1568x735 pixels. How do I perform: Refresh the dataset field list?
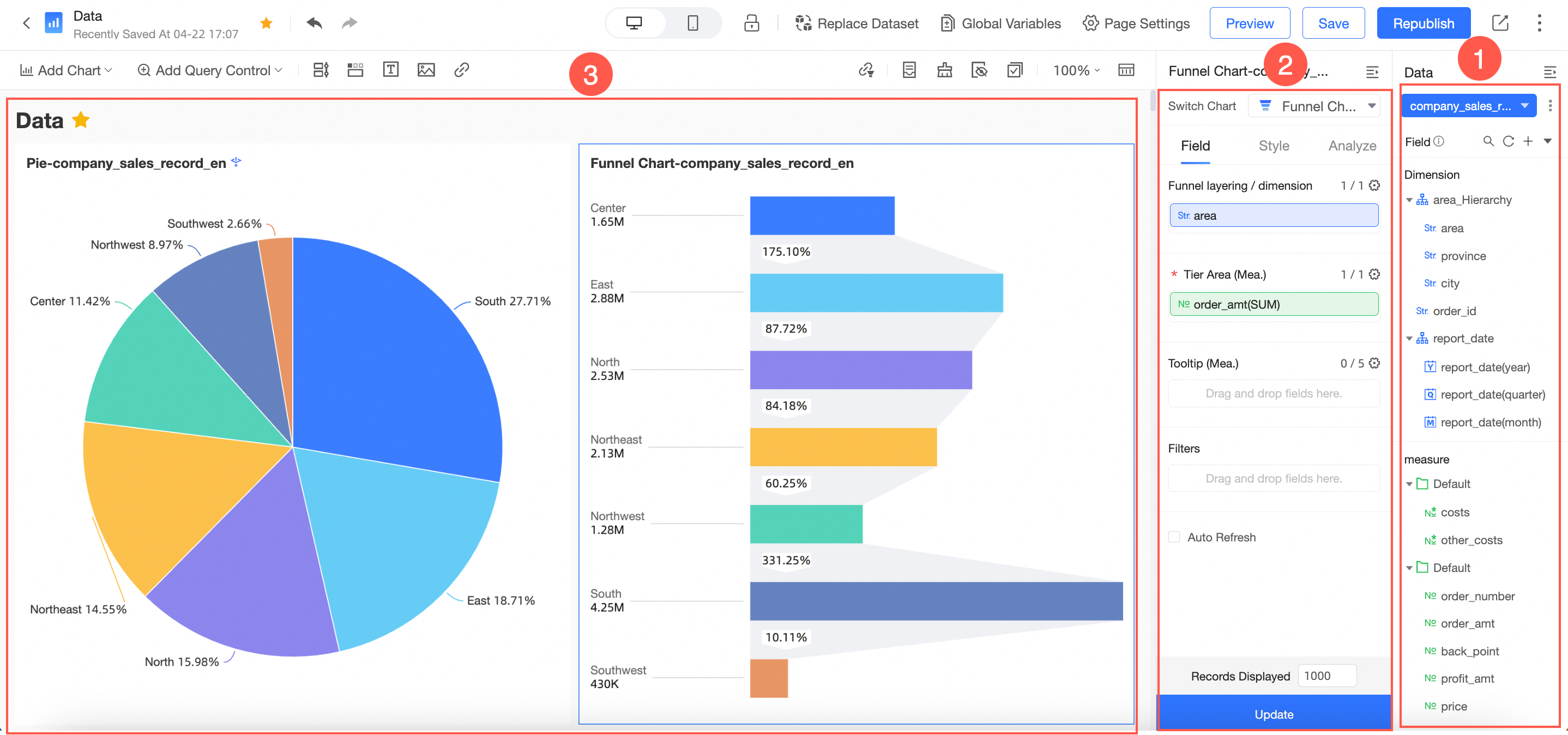coord(1509,141)
